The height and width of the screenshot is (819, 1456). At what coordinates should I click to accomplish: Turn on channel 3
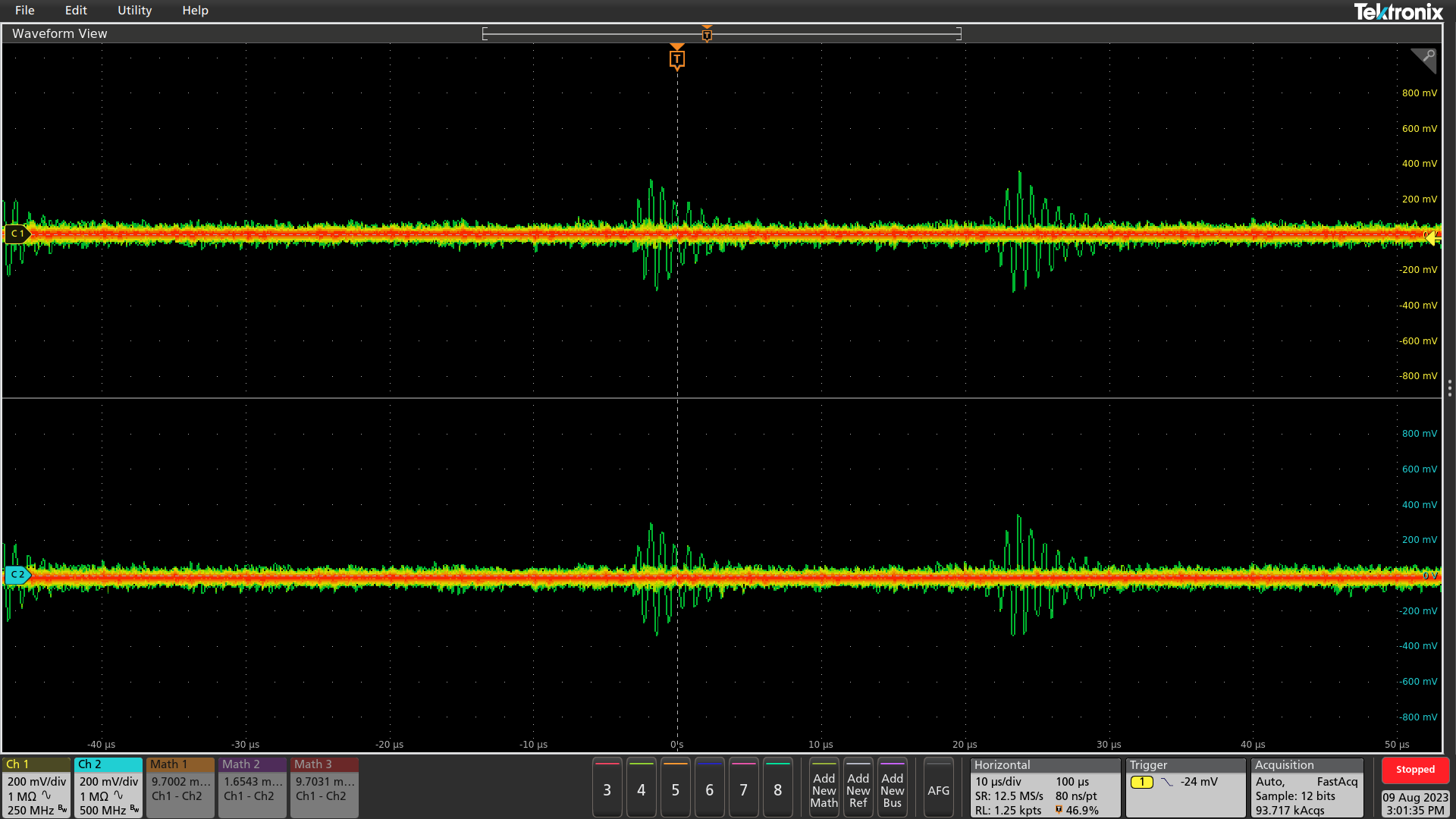tap(607, 789)
